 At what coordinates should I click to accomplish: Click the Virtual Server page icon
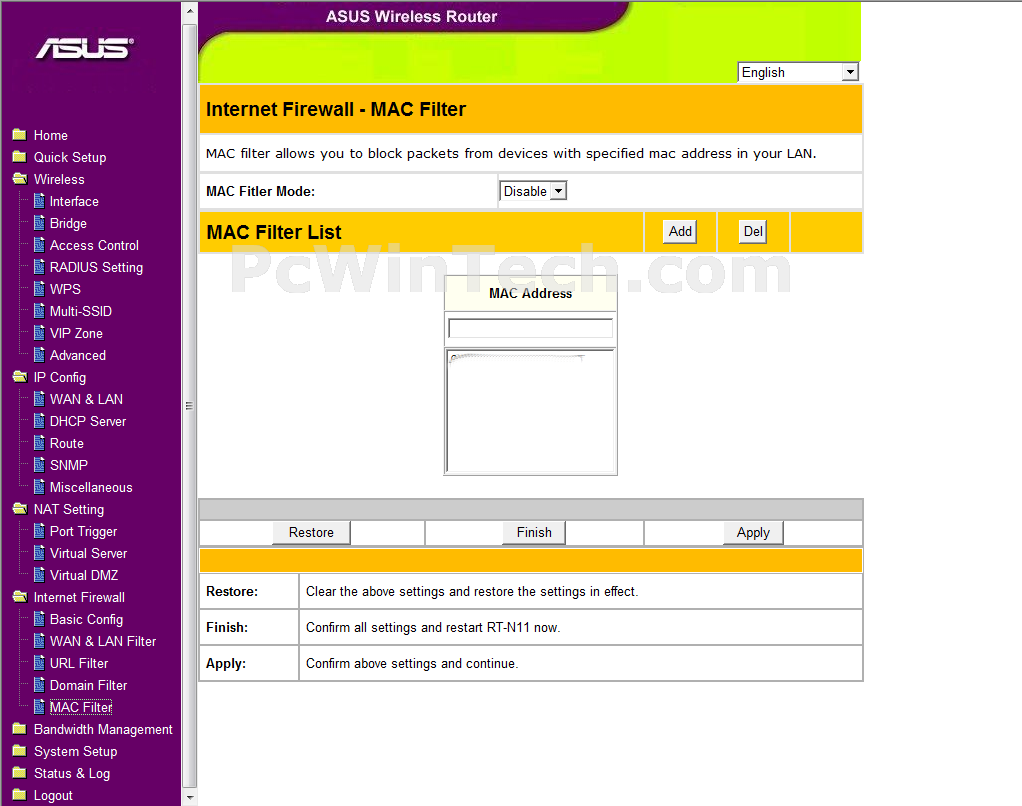[39, 553]
